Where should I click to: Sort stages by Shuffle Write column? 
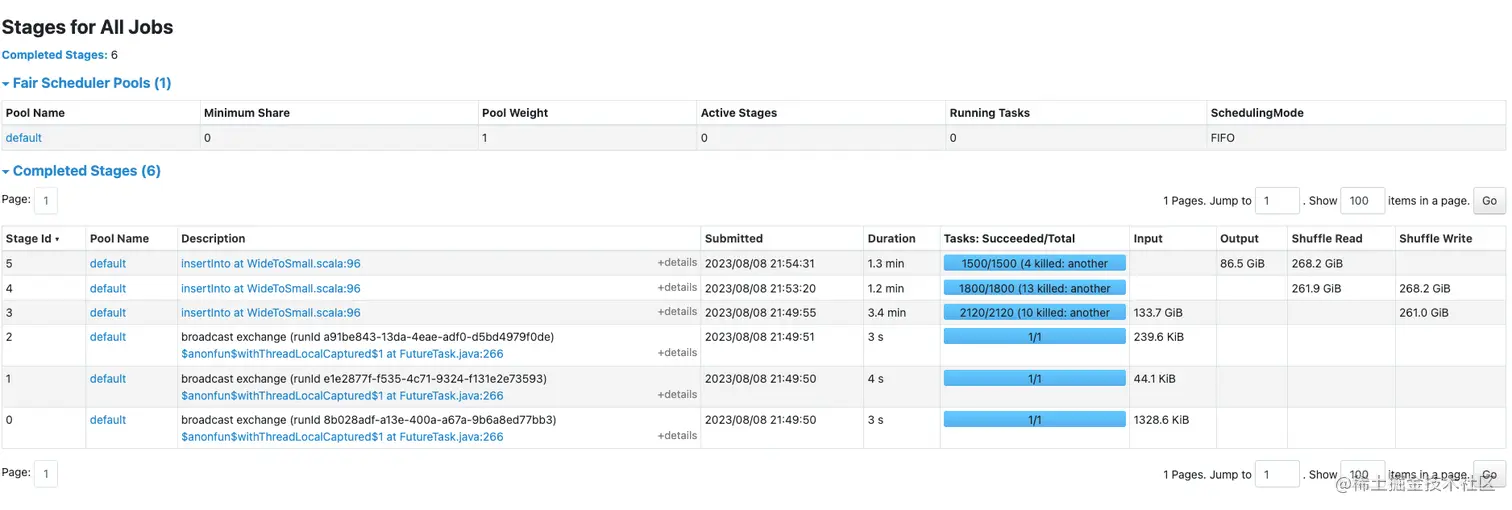1436,239
